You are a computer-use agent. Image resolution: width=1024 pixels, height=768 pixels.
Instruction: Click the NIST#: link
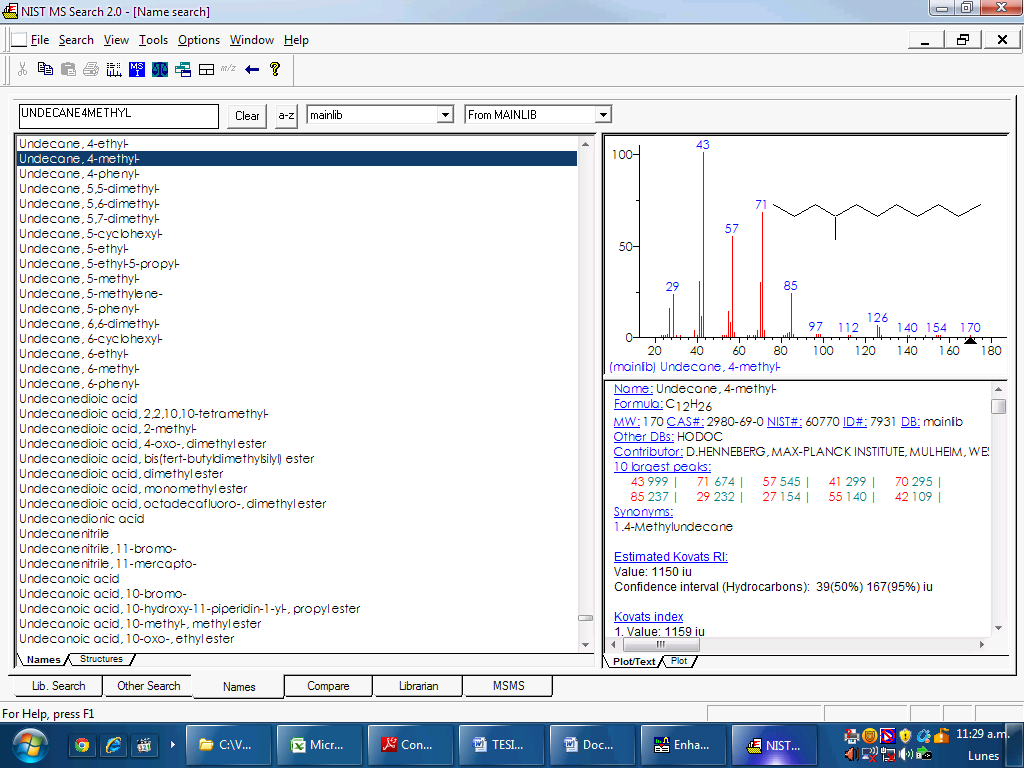(784, 422)
